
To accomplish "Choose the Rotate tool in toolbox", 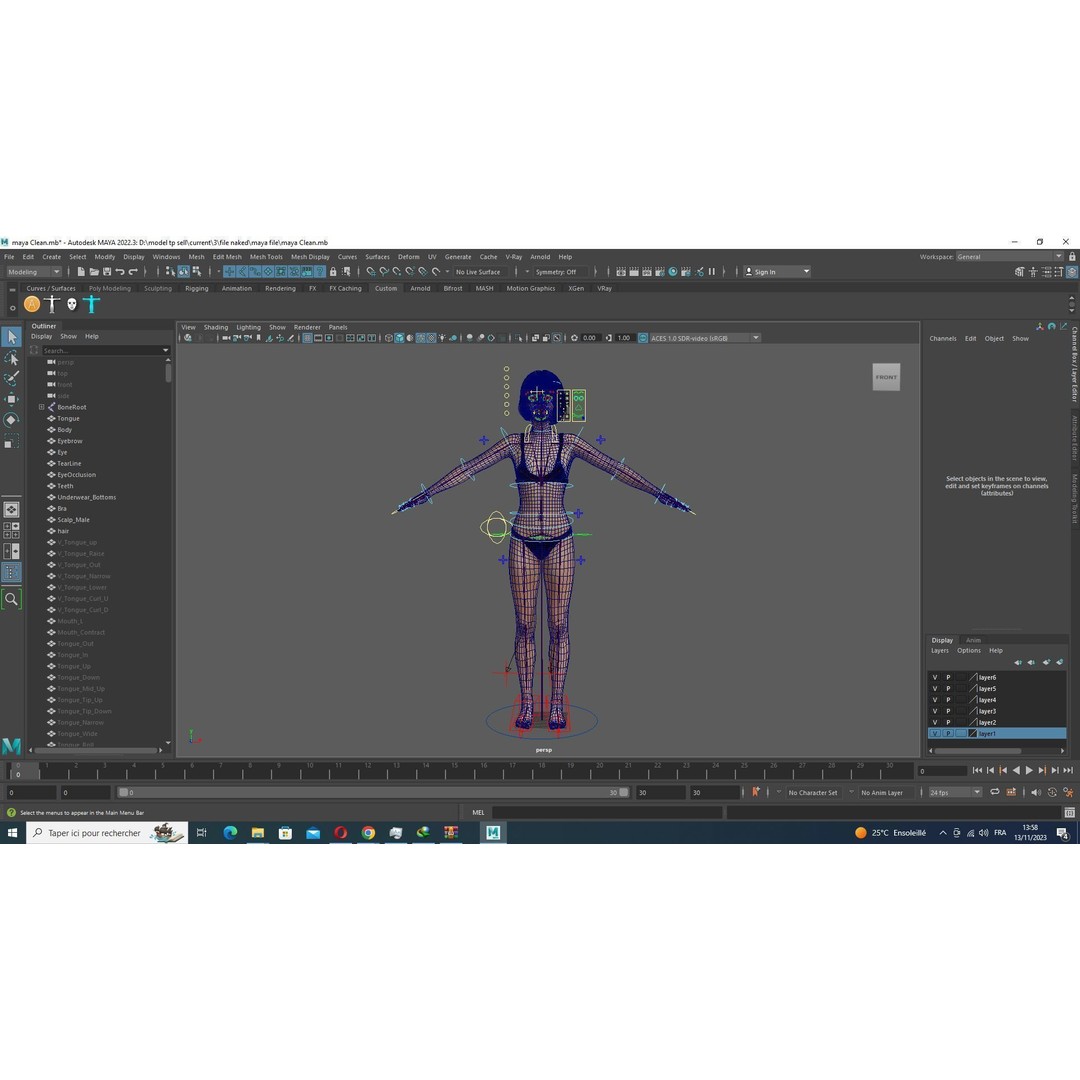I will (12, 420).
